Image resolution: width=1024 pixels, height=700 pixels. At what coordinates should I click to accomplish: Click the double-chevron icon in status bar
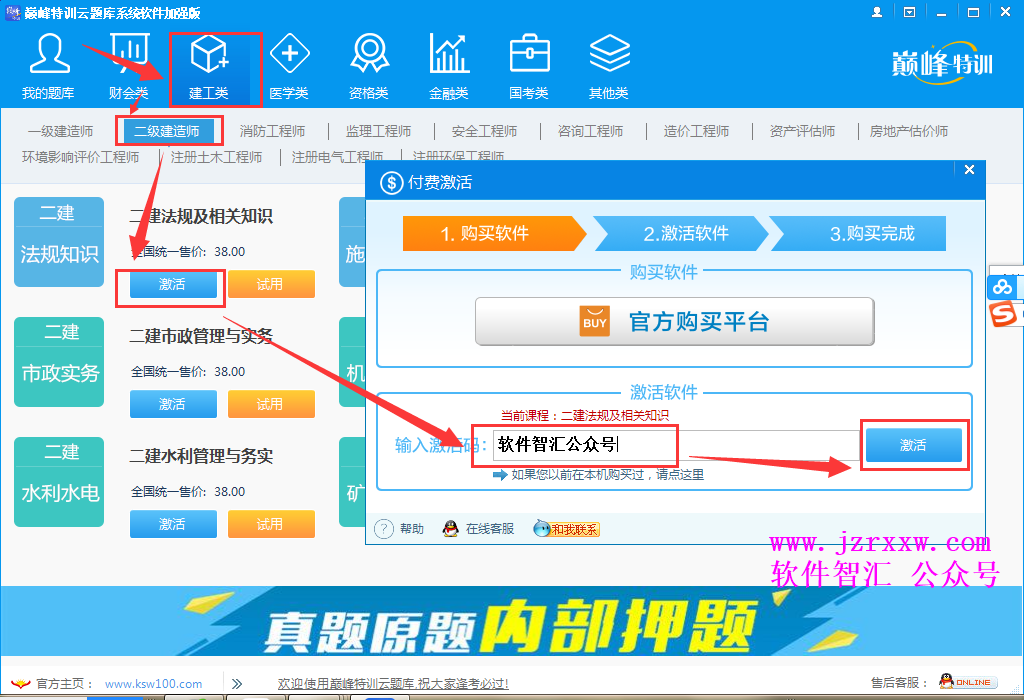coord(236,684)
